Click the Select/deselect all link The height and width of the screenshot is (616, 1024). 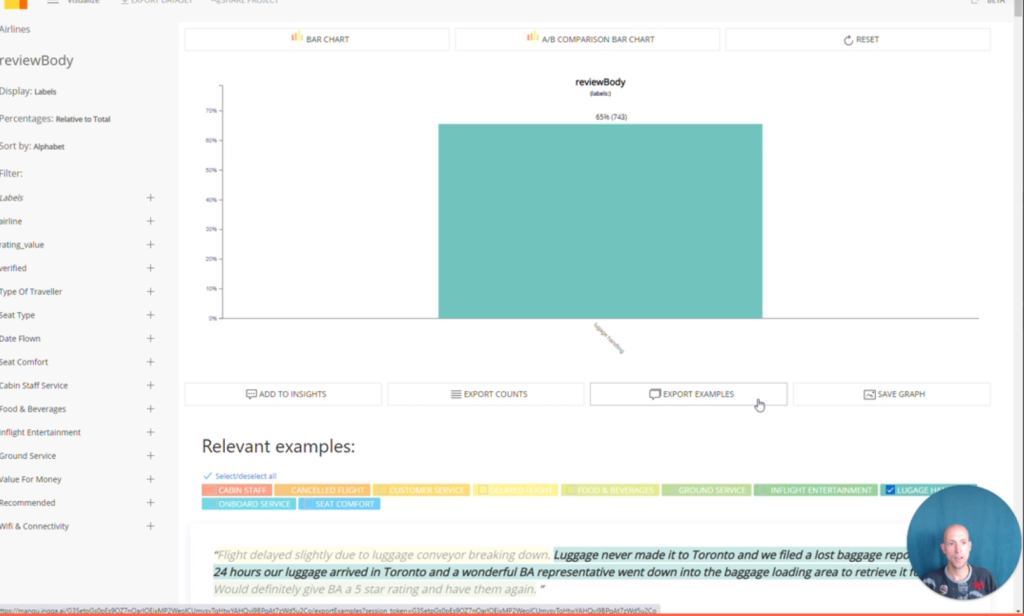(x=246, y=476)
